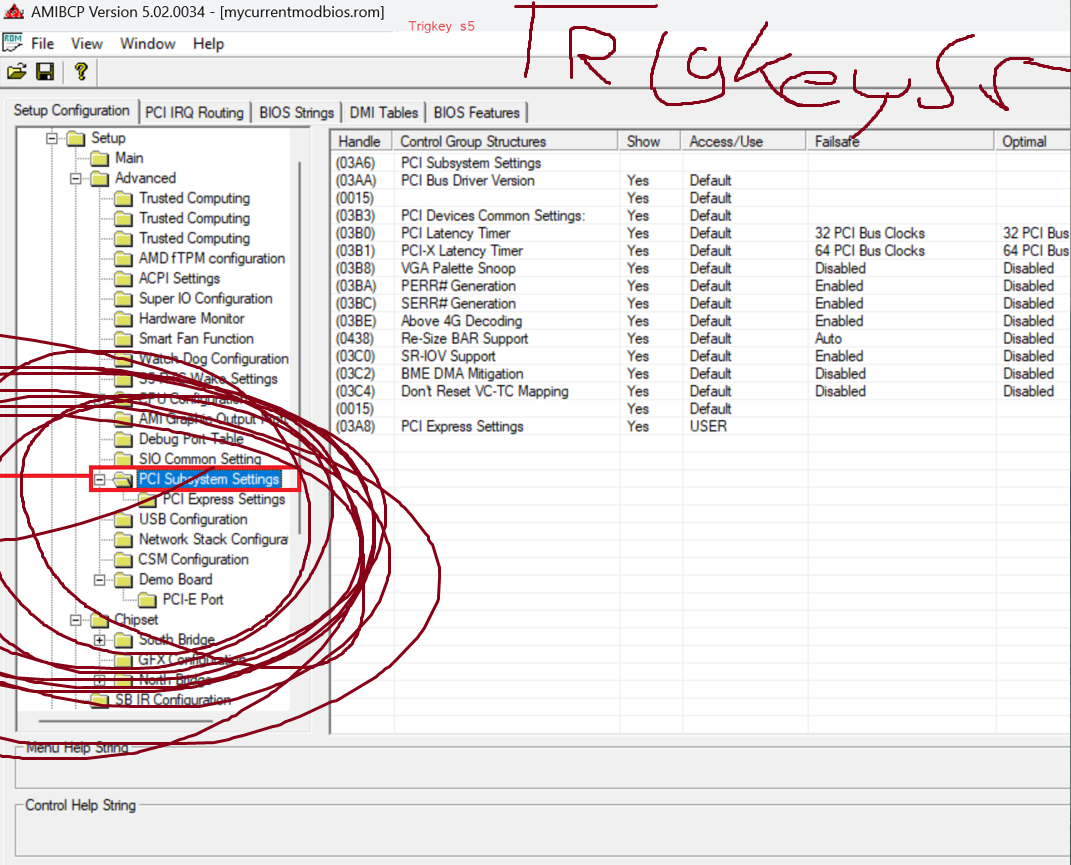
Task: Click the tree panel vertical scrollbar
Action: point(300,348)
